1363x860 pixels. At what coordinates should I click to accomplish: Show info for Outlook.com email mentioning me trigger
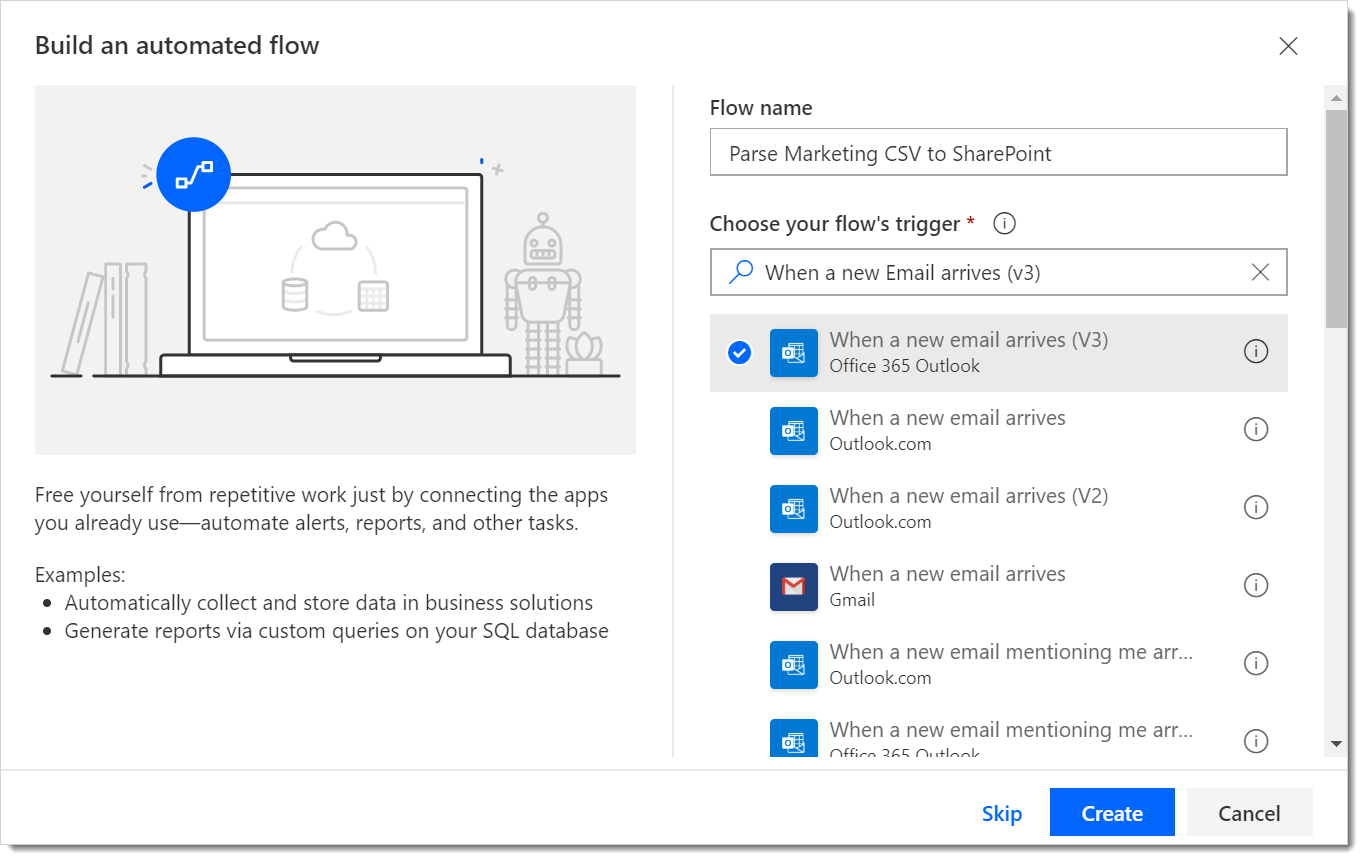(1255, 663)
